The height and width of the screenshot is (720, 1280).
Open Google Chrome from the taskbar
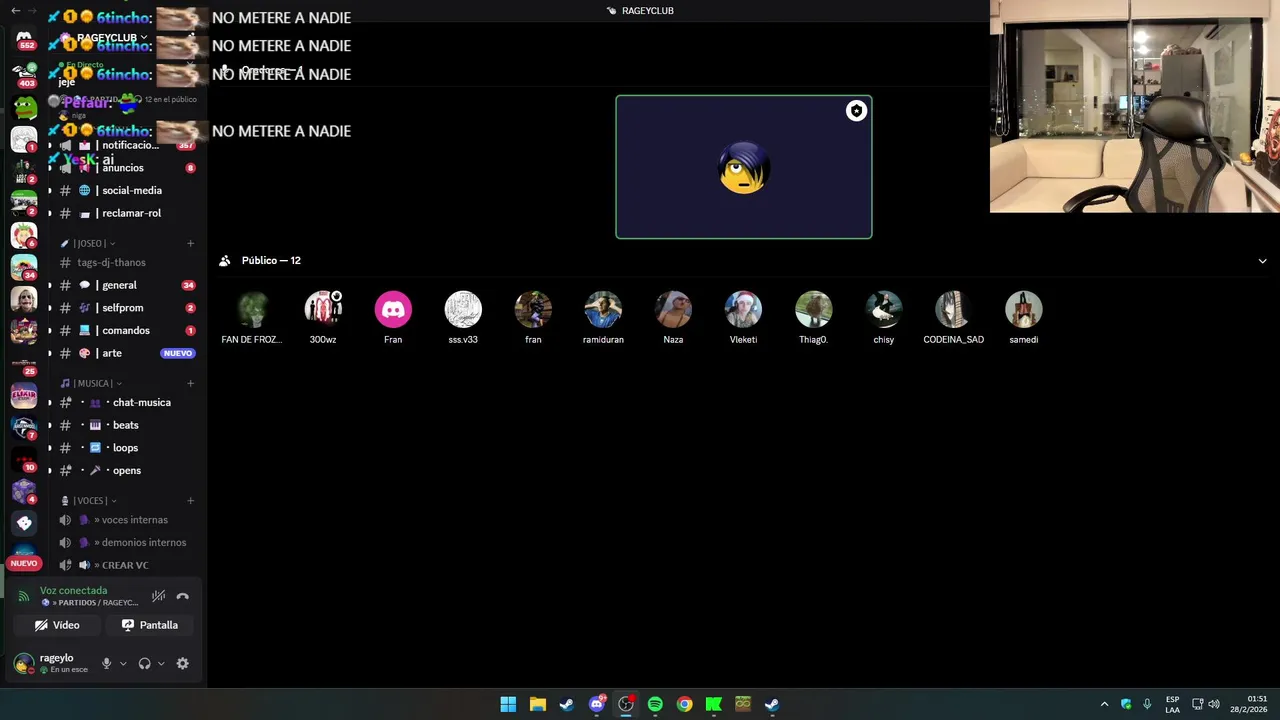684,704
